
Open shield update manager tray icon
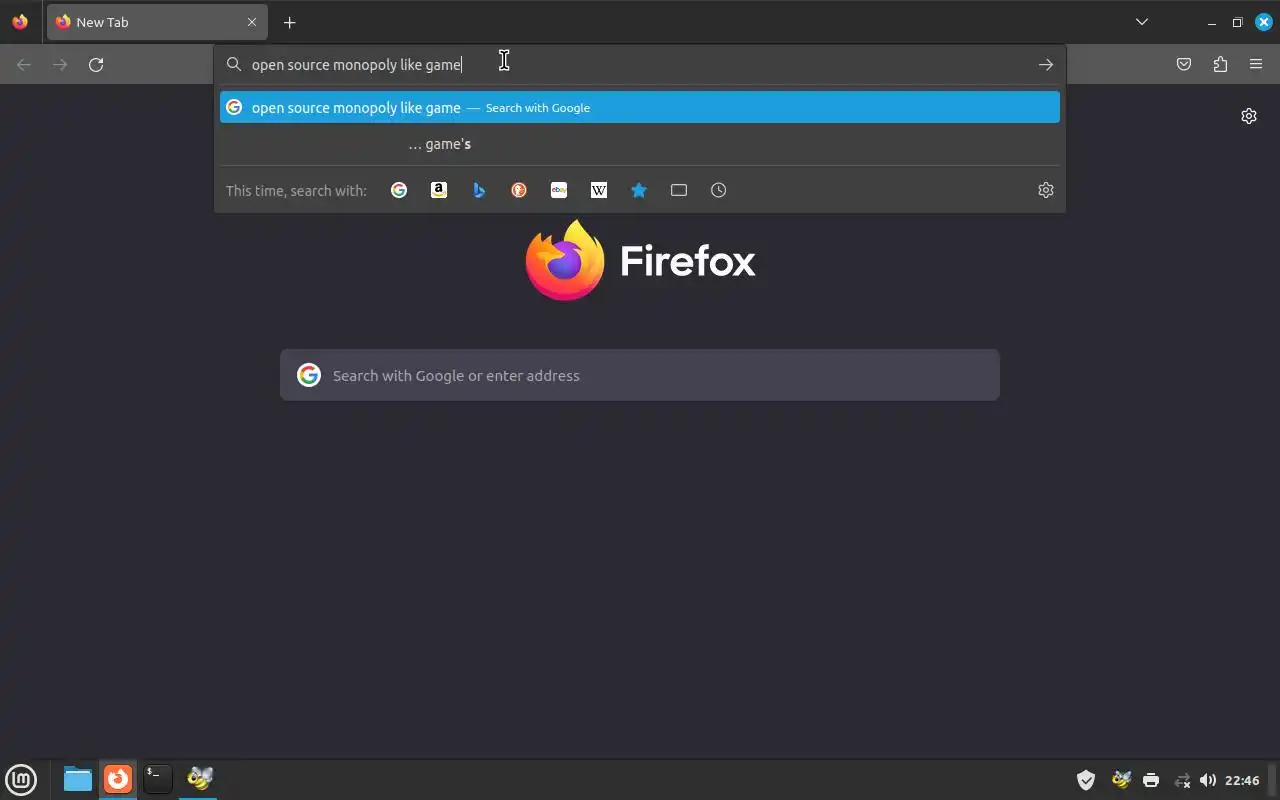[1086, 780]
